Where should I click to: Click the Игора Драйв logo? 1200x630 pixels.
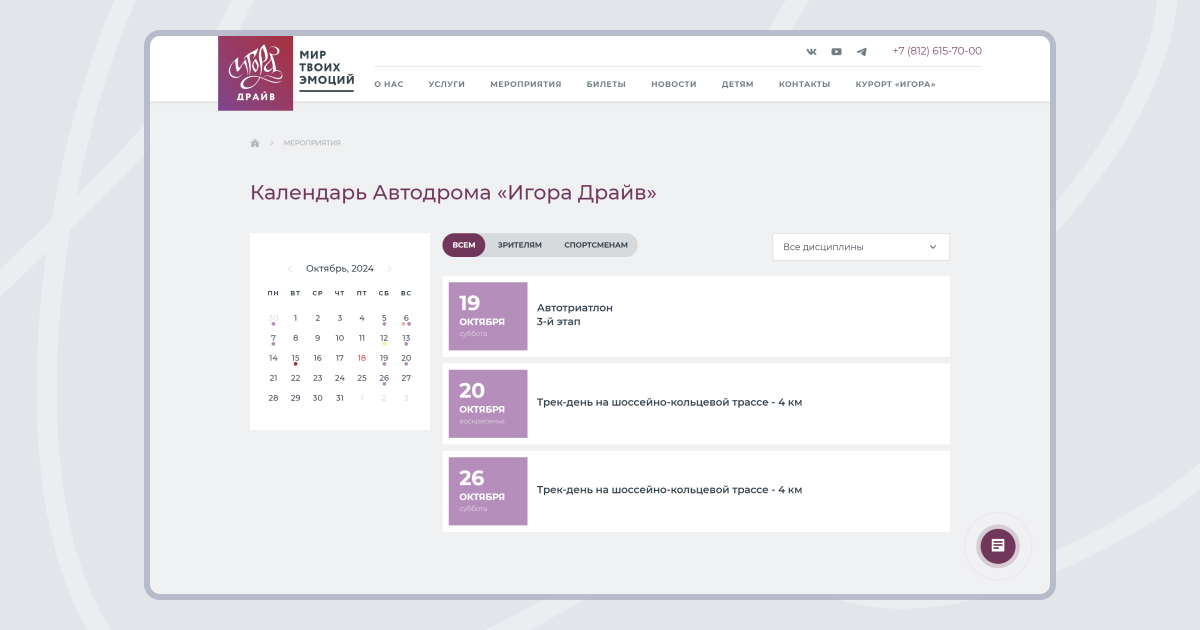click(x=255, y=73)
